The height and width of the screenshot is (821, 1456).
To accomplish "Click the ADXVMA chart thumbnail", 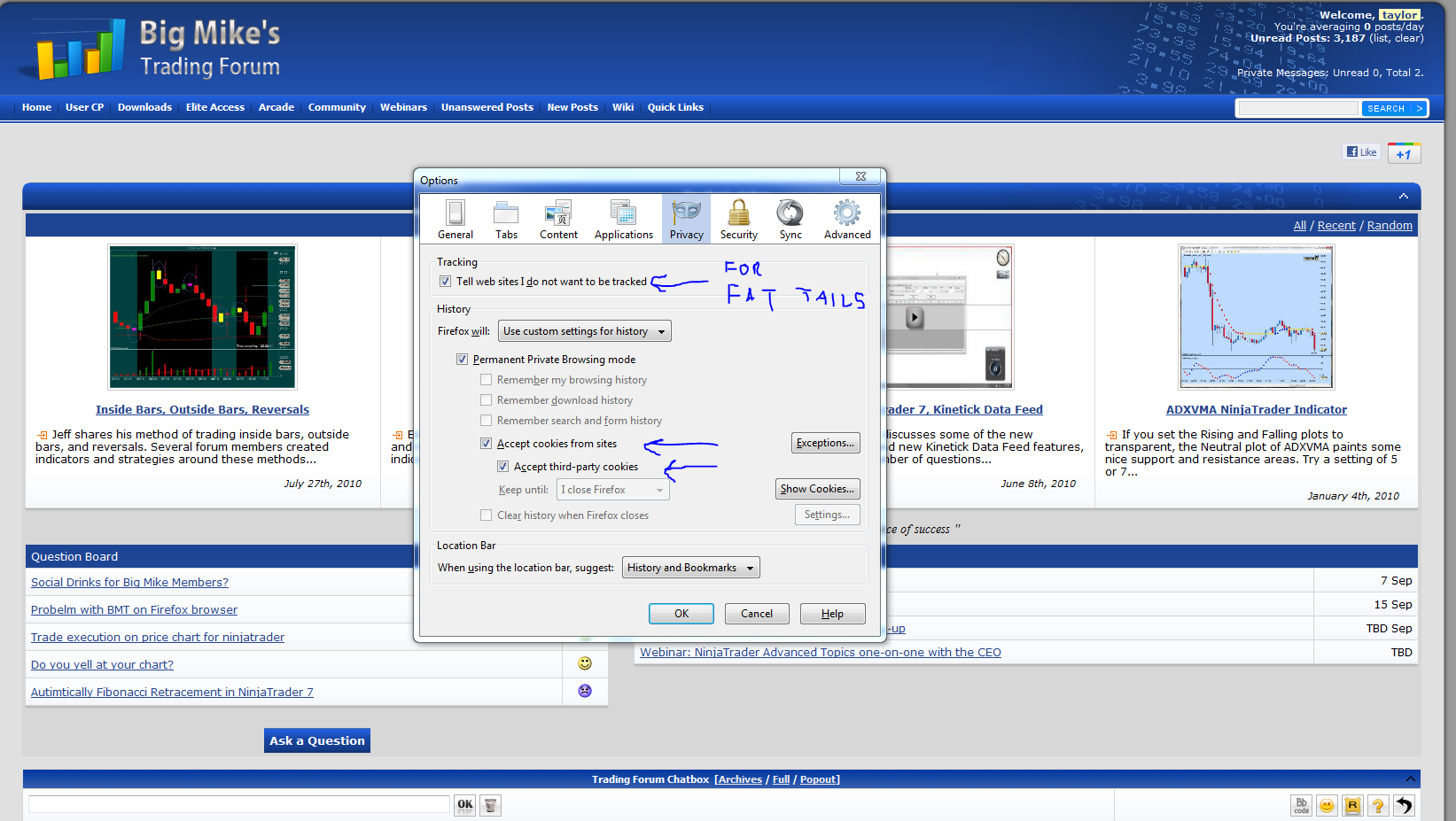I will pyautogui.click(x=1256, y=317).
